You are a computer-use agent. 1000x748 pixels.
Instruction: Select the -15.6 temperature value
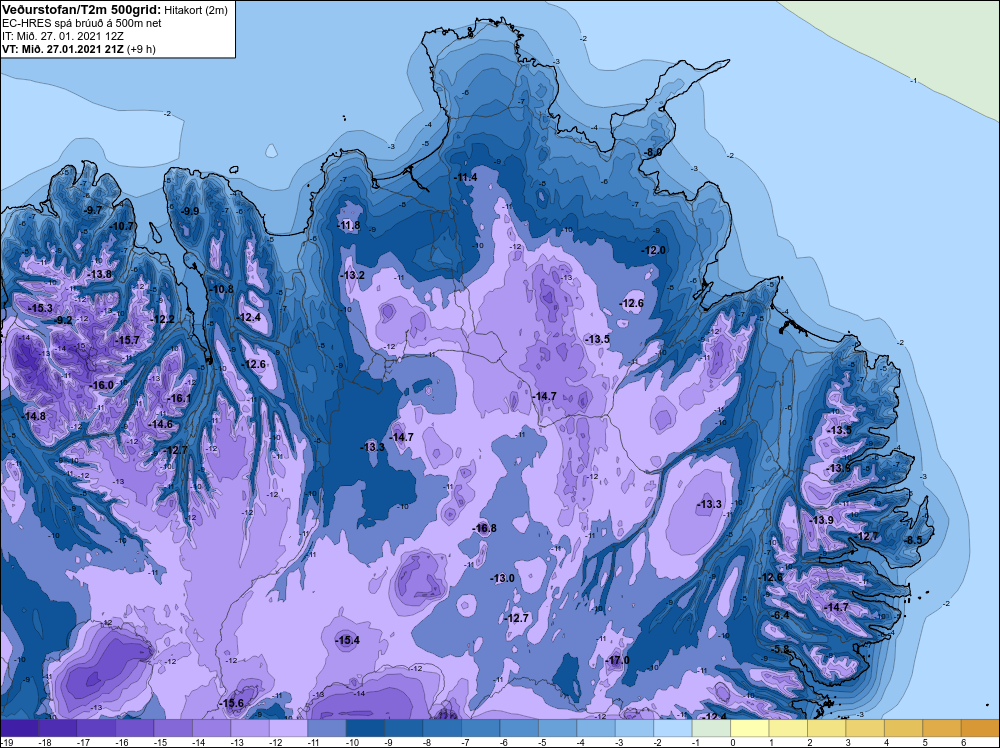232,703
